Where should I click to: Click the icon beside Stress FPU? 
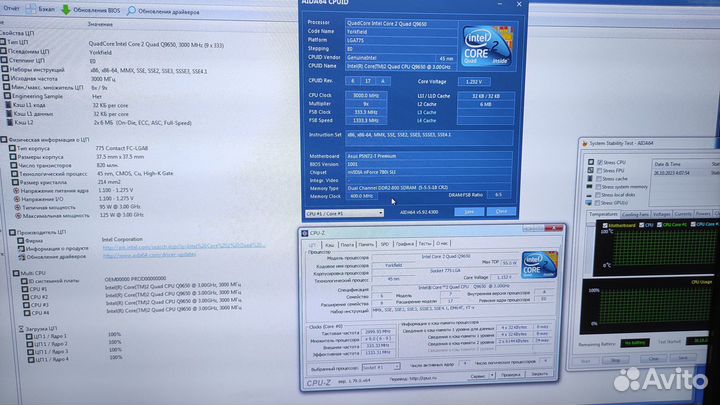coord(591,170)
